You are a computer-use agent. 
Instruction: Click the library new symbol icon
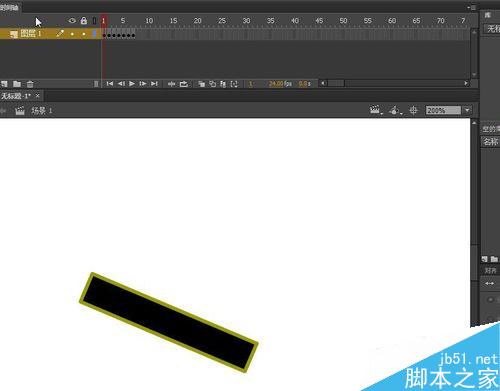[485, 259]
